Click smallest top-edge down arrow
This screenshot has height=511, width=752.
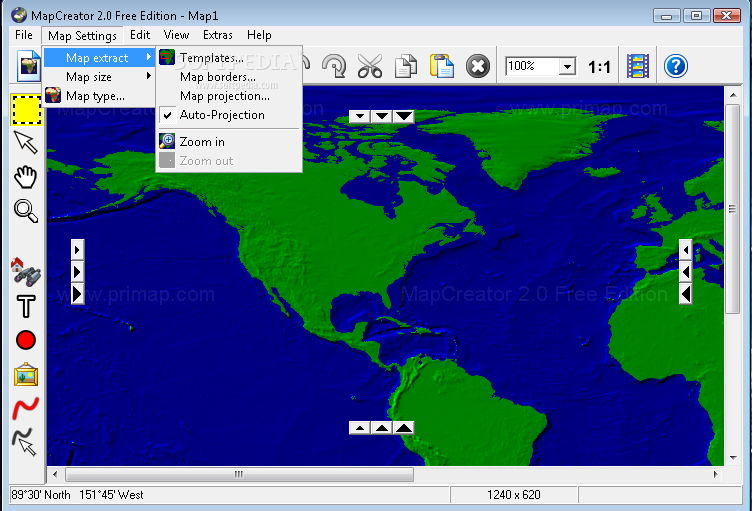360,116
